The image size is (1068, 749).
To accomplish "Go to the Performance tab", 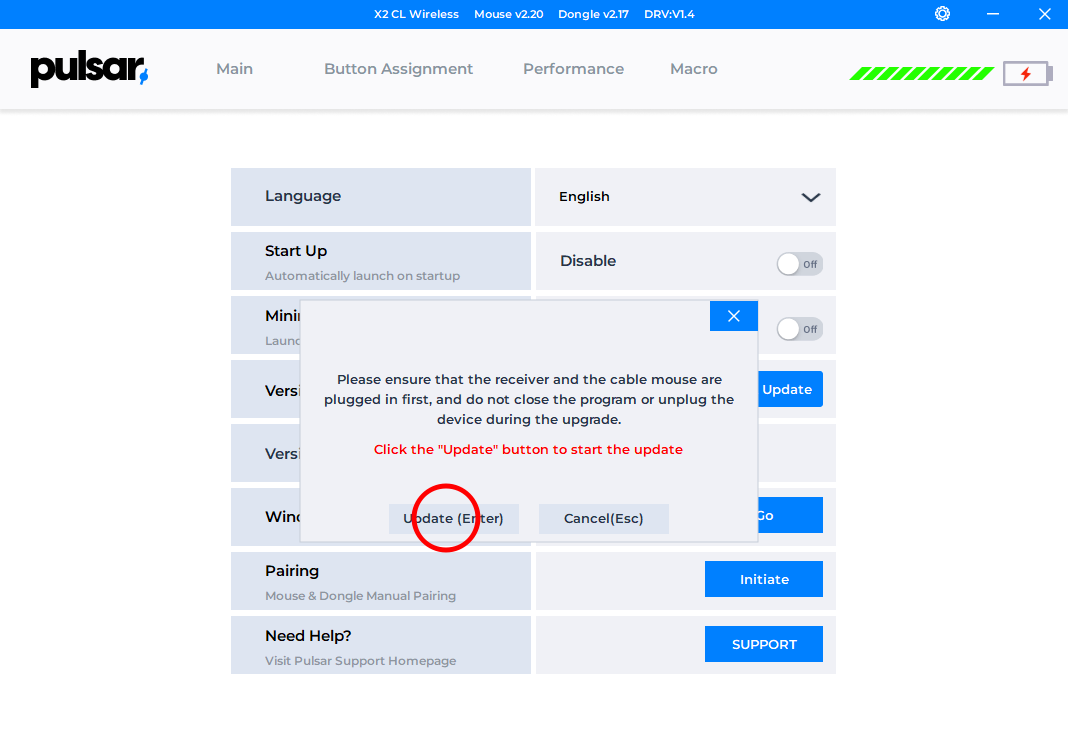I will (574, 69).
